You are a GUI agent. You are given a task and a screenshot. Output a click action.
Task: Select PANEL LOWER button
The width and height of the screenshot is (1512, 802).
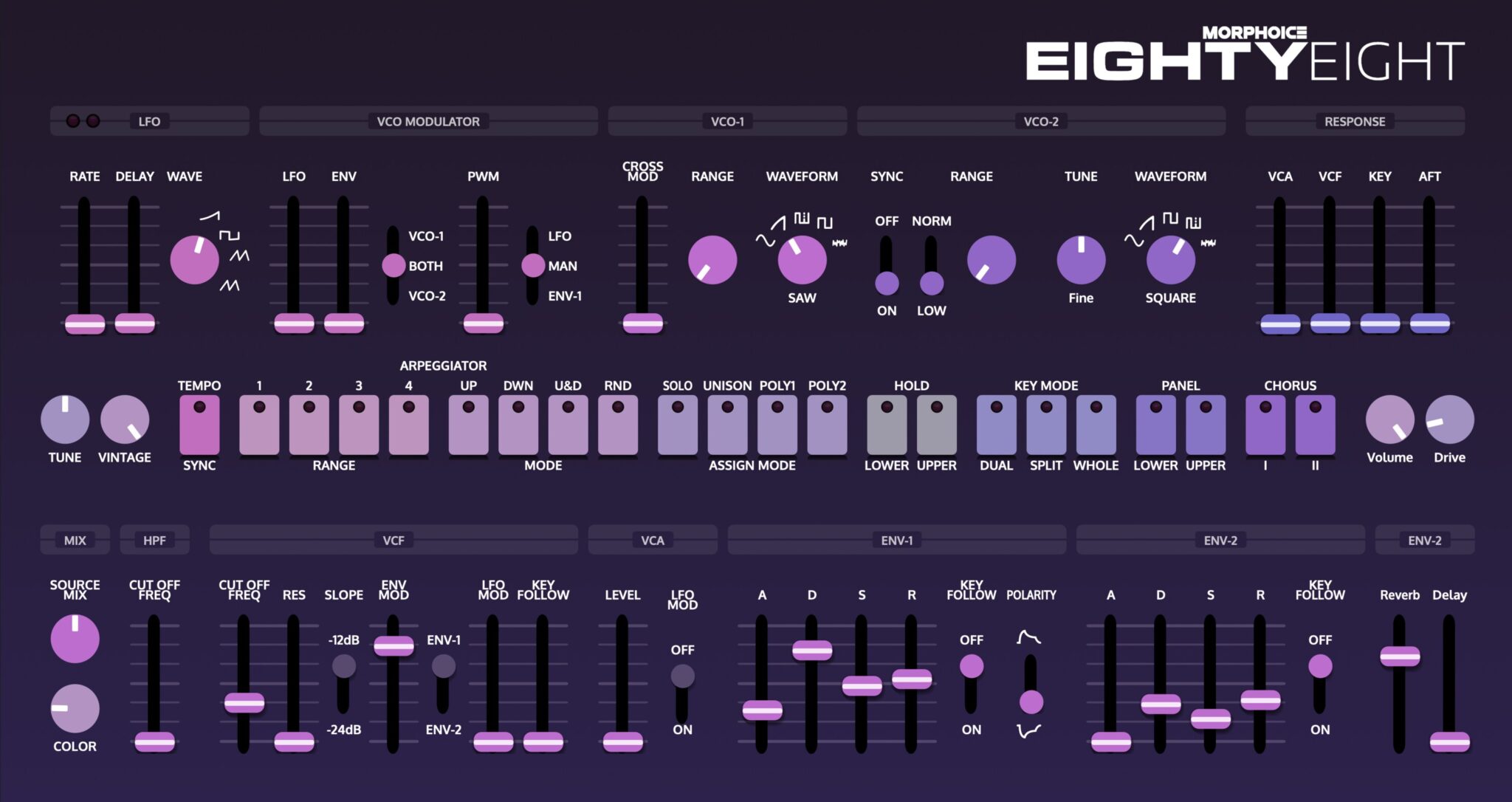pos(1156,425)
